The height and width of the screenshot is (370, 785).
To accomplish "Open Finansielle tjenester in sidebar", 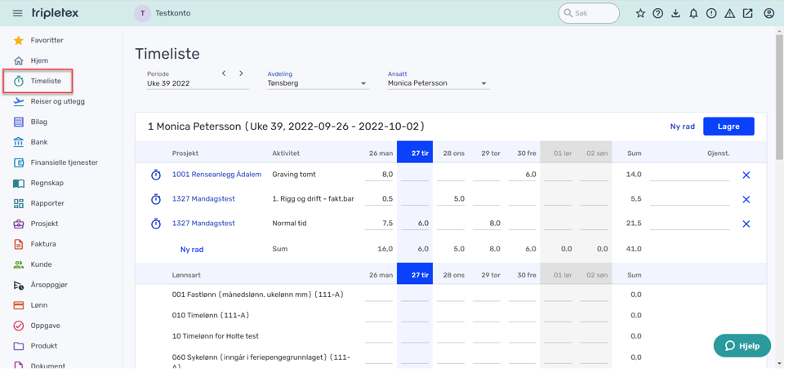I will tap(56, 162).
